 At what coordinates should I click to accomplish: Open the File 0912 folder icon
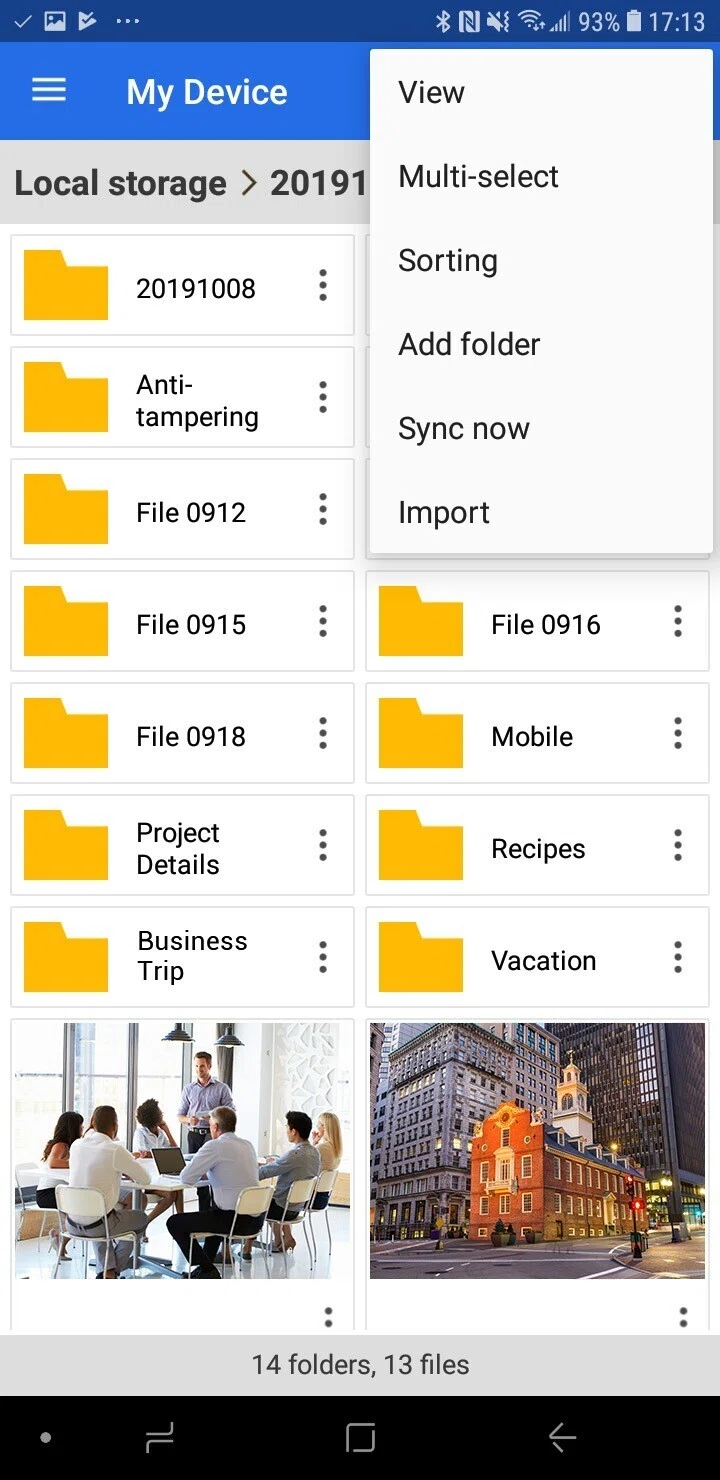coord(66,509)
